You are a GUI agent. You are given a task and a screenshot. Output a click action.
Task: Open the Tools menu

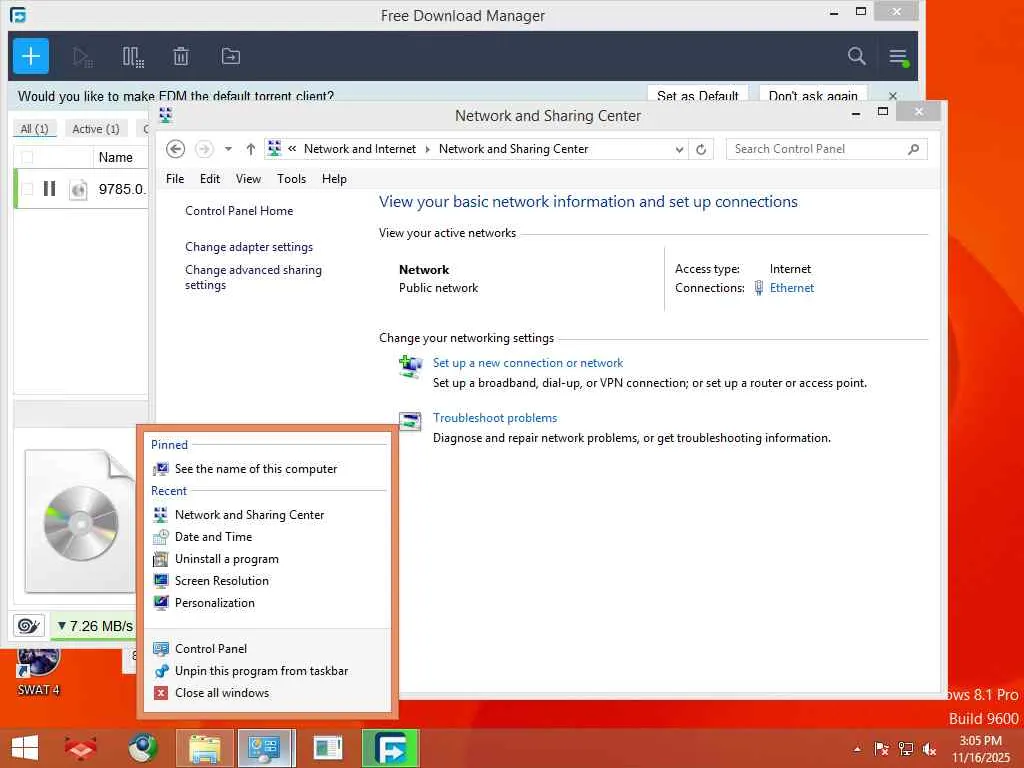tap(291, 179)
